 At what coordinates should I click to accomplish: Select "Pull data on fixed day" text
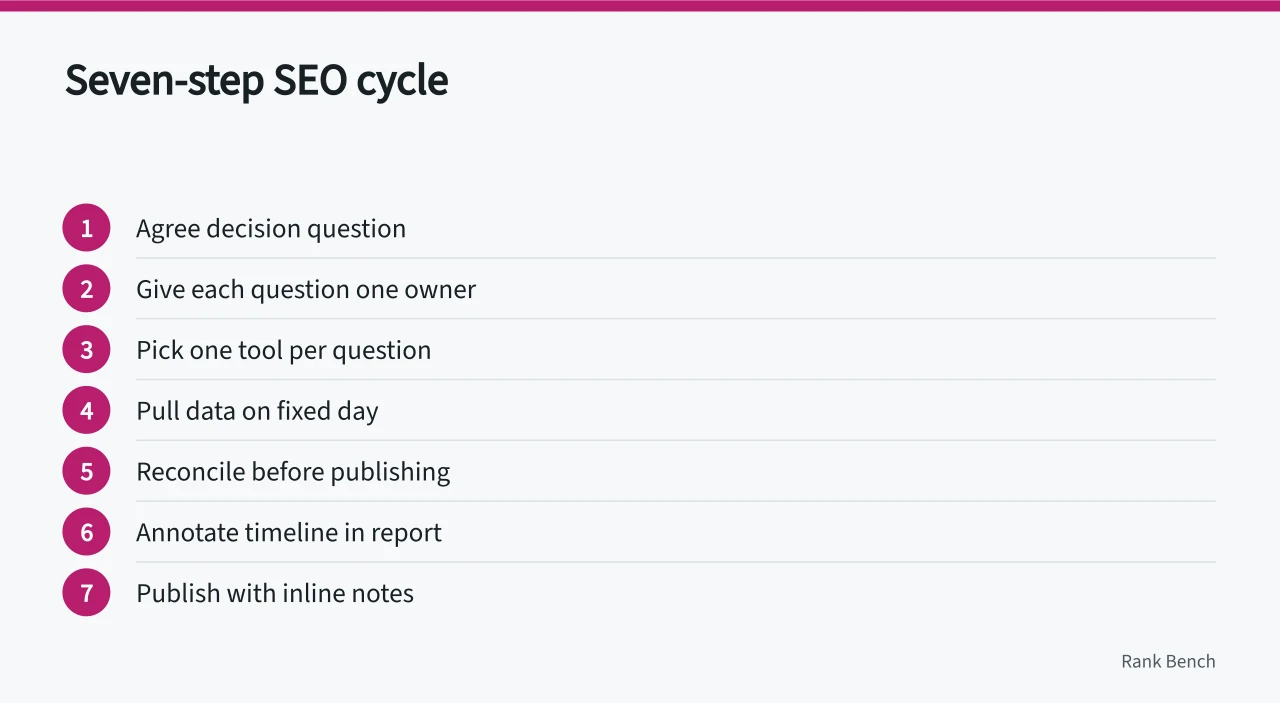(x=257, y=412)
